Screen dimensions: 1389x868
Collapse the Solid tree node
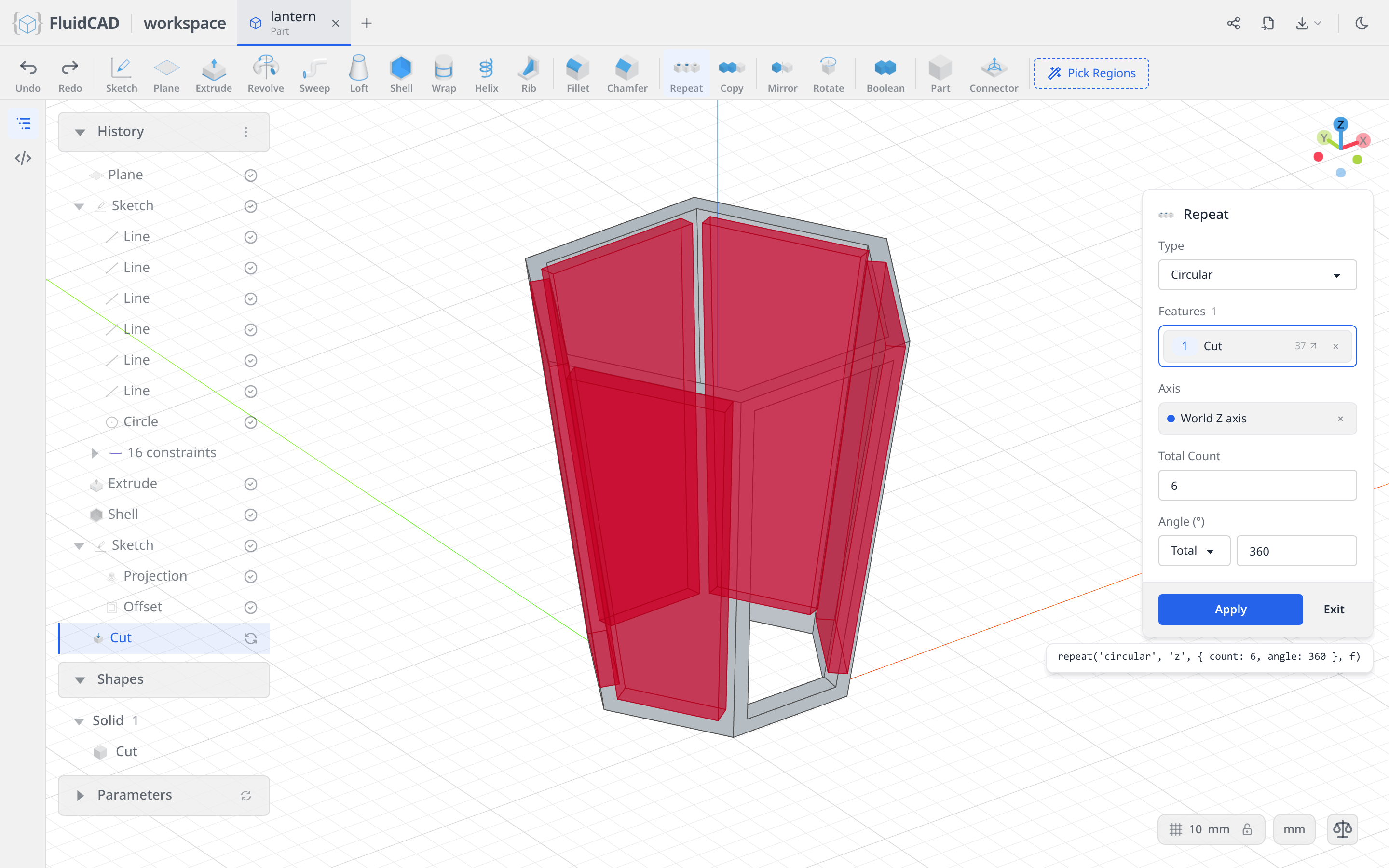pyautogui.click(x=79, y=721)
